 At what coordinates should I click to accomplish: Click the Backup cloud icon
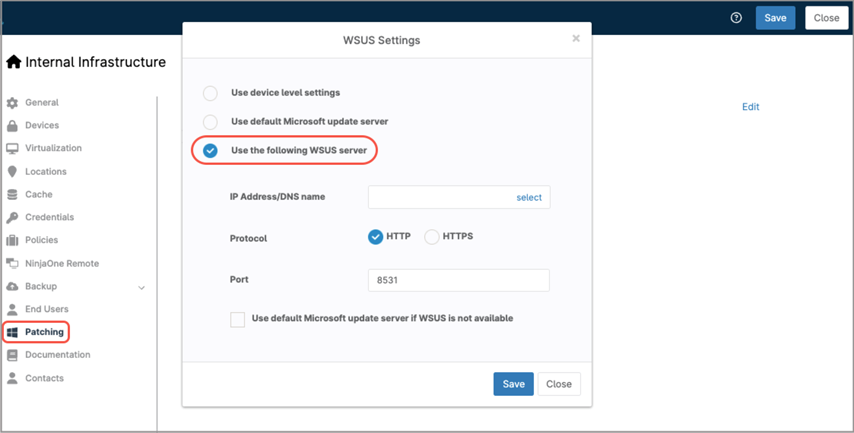pyautogui.click(x=12, y=286)
